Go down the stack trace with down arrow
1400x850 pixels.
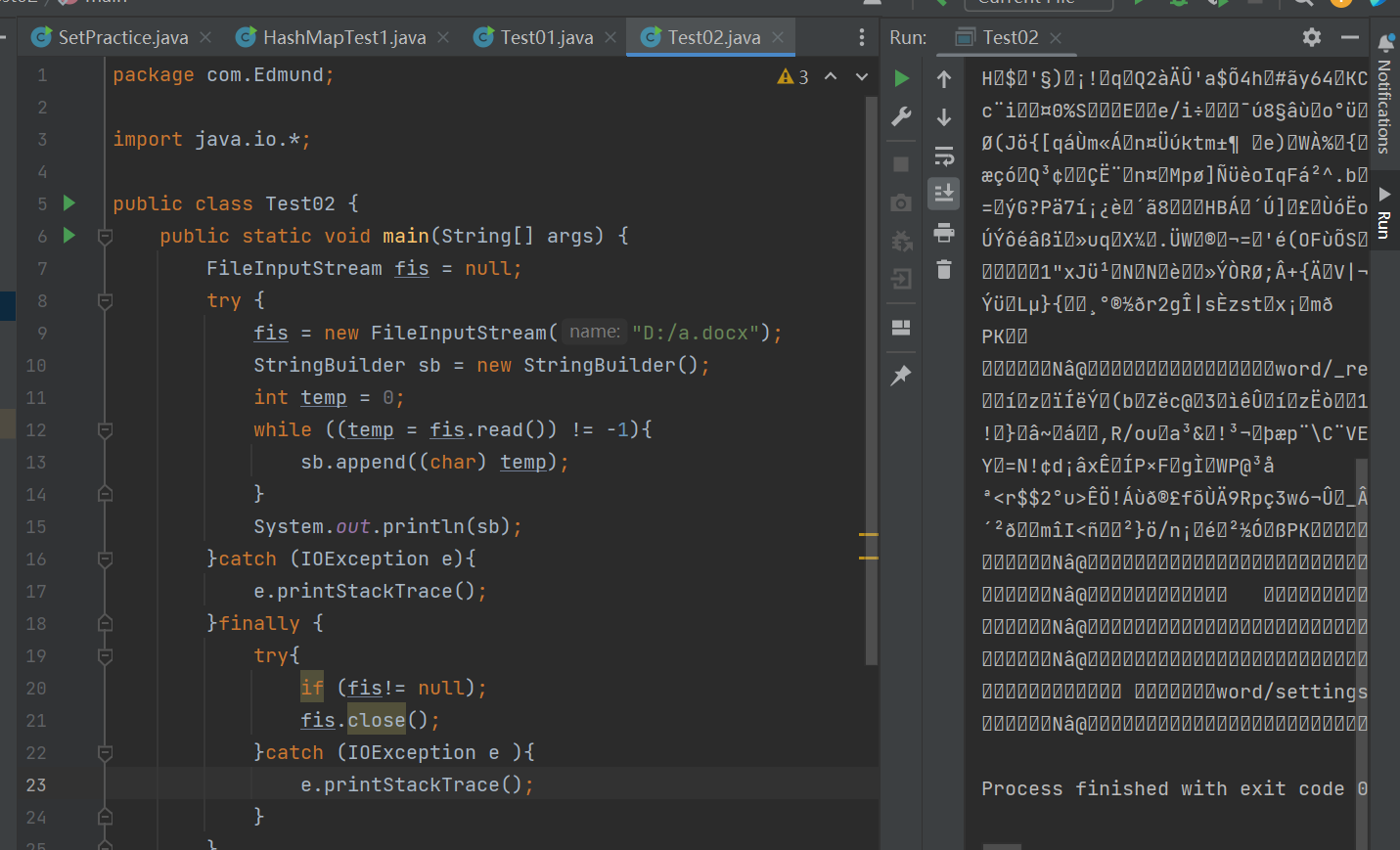944,117
